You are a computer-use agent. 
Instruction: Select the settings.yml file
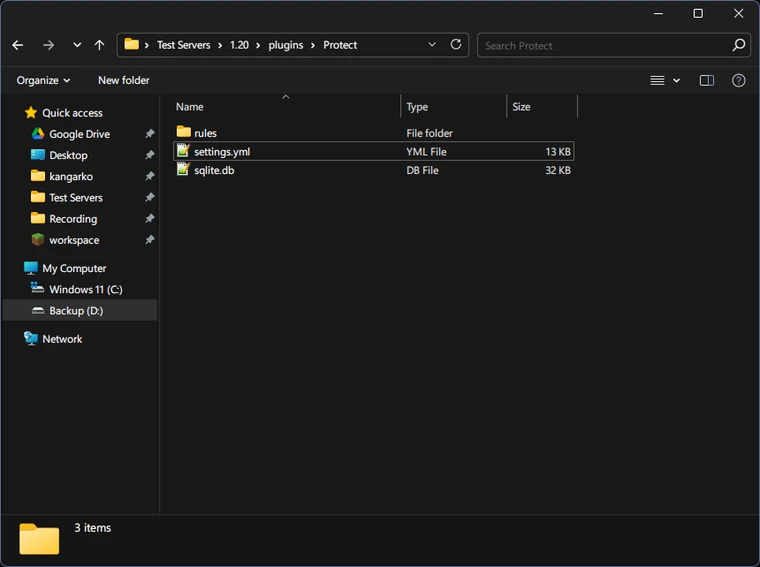tap(374, 151)
